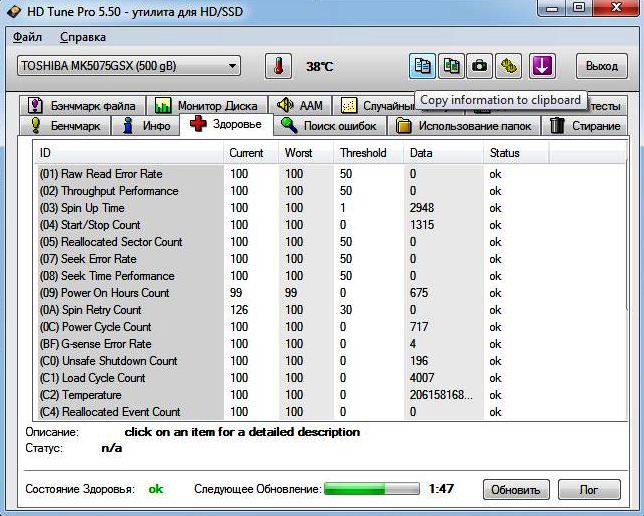
Task: Switch to the Использование папок tab
Action: [464, 125]
